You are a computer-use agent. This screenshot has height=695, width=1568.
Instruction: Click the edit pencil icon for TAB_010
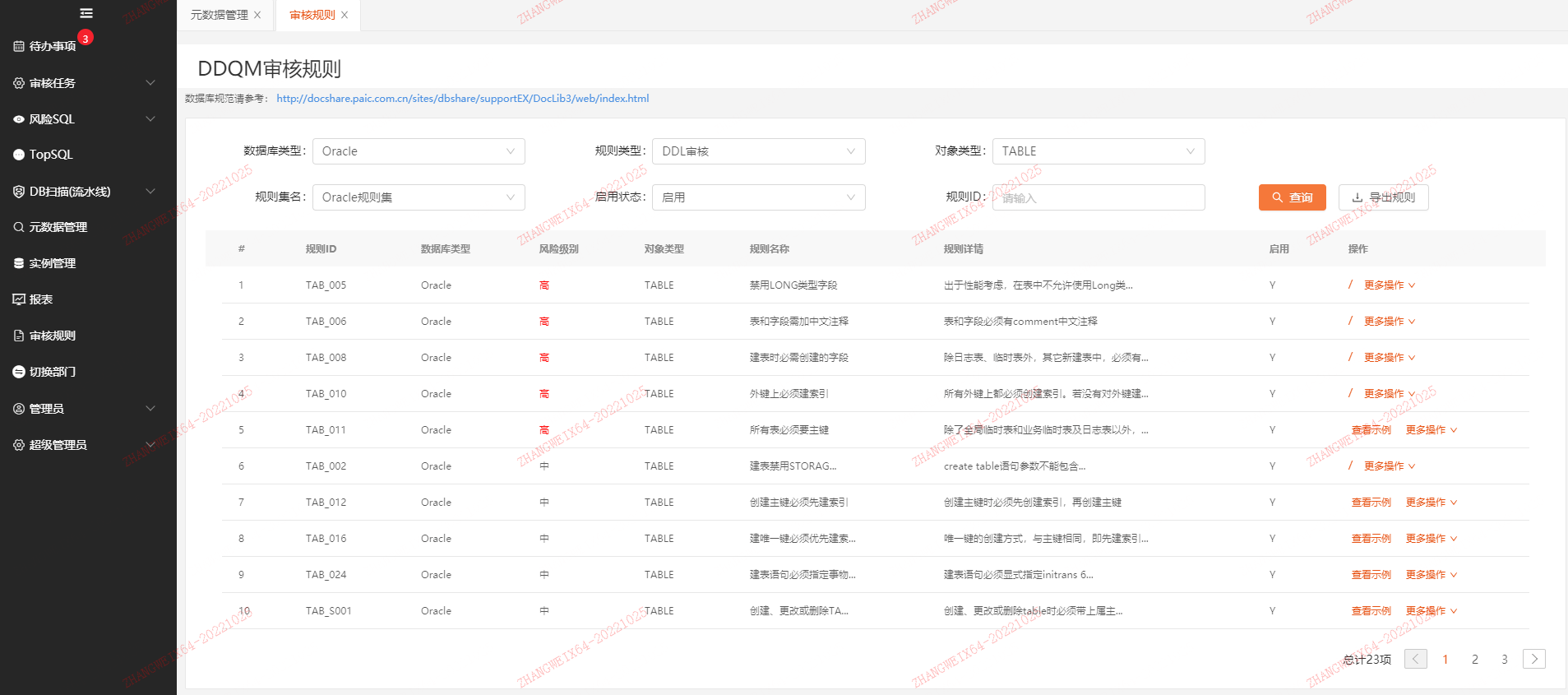pos(1350,393)
